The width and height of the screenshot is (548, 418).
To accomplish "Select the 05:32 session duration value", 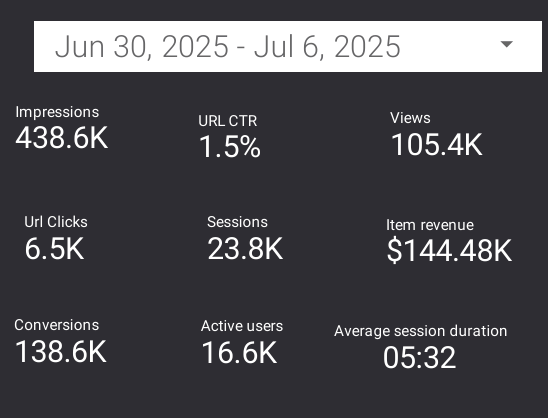I will 419,357.
